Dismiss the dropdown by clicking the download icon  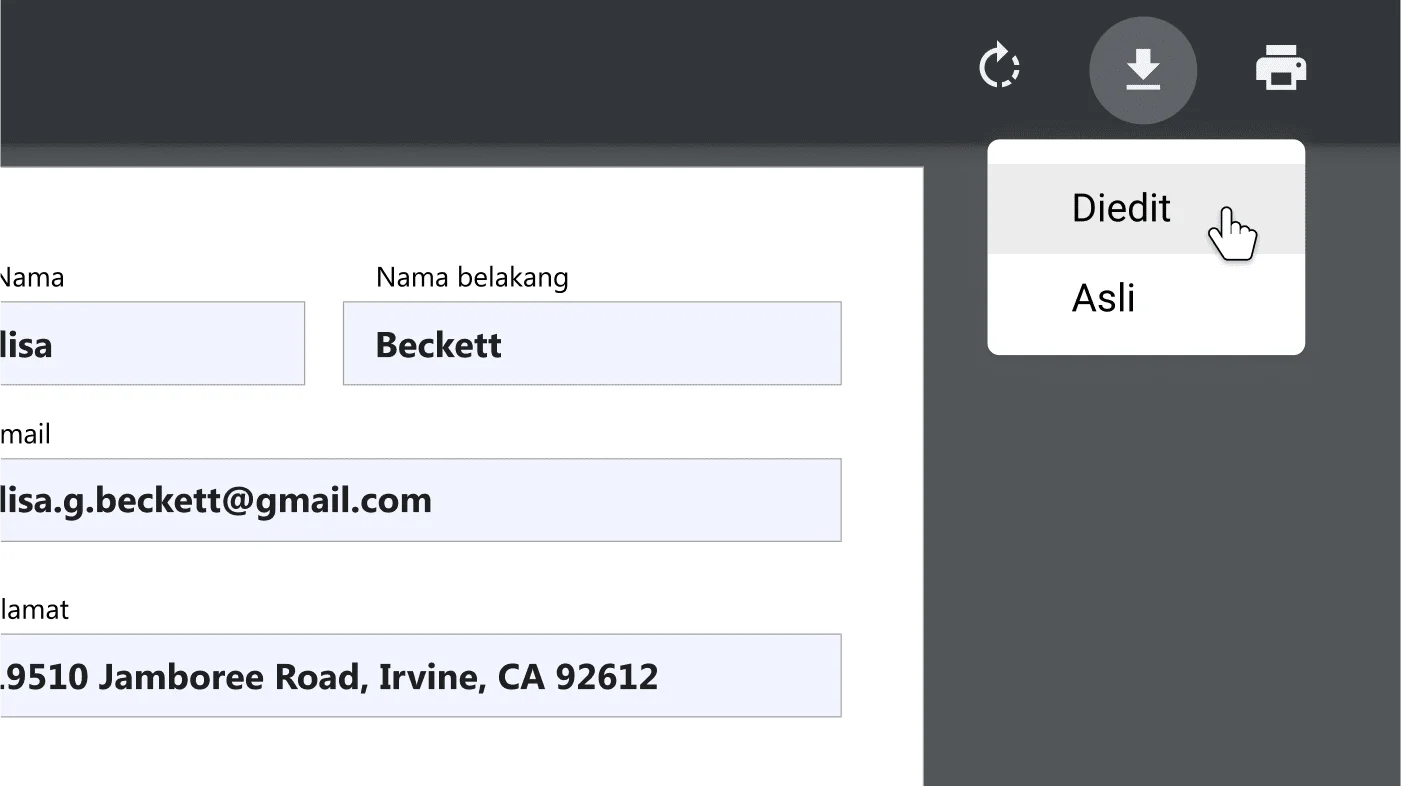coord(1142,67)
